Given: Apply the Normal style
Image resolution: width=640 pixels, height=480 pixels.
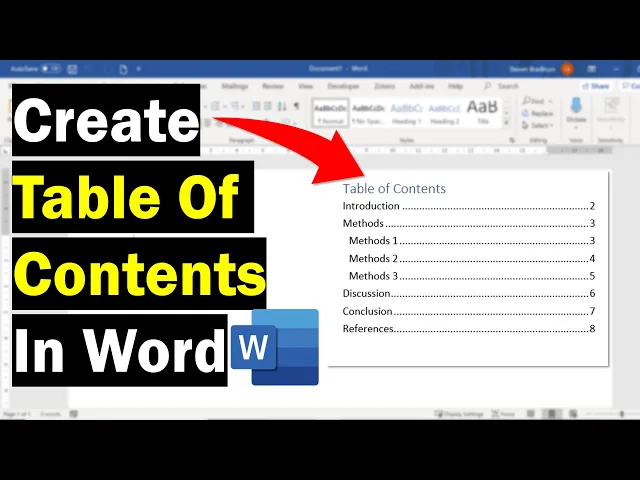Looking at the screenshot, I should (x=330, y=113).
